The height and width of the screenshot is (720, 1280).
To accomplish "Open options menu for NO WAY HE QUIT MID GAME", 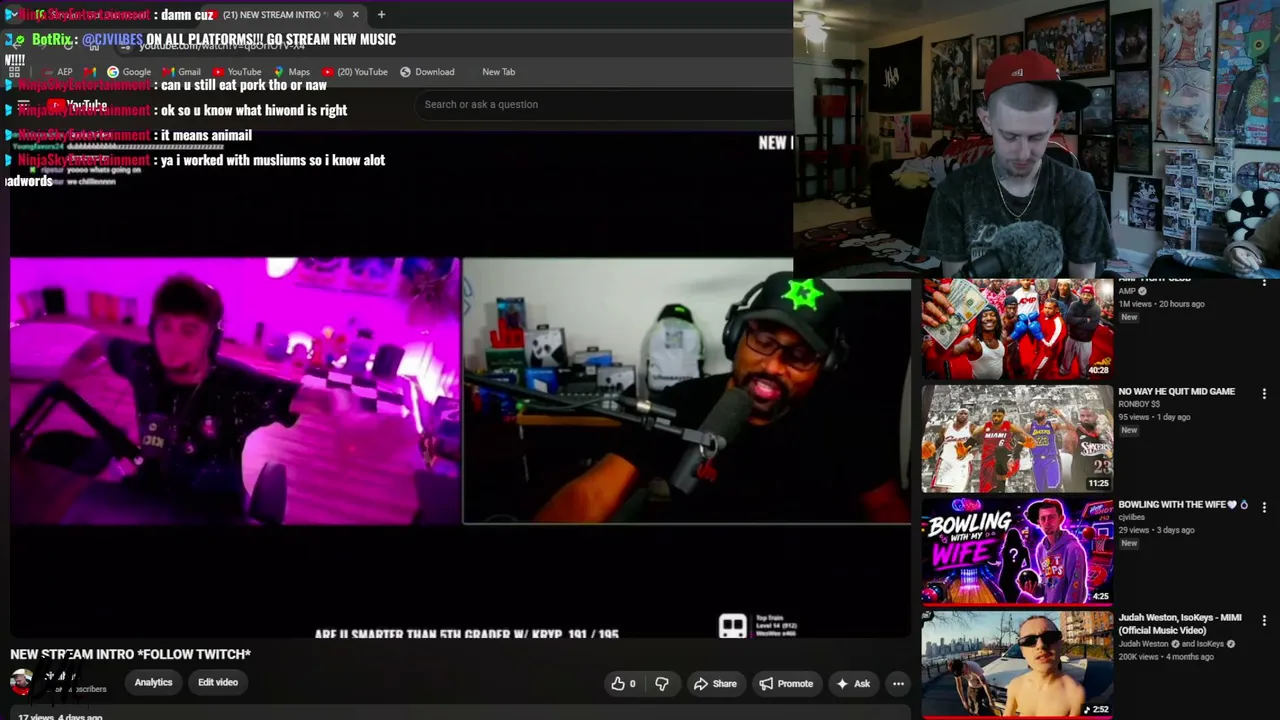I will click(1264, 394).
